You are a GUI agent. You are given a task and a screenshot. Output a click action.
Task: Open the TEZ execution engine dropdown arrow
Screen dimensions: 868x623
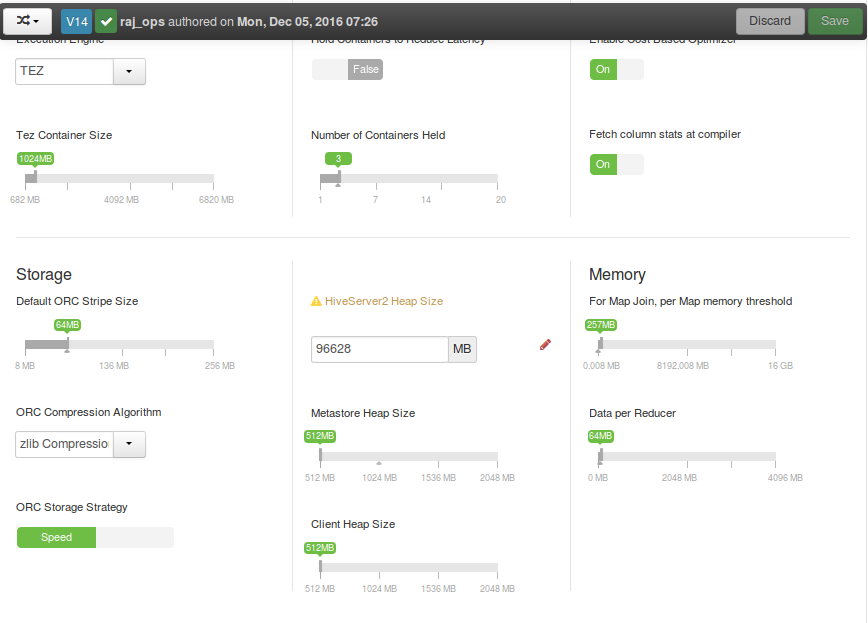129,71
